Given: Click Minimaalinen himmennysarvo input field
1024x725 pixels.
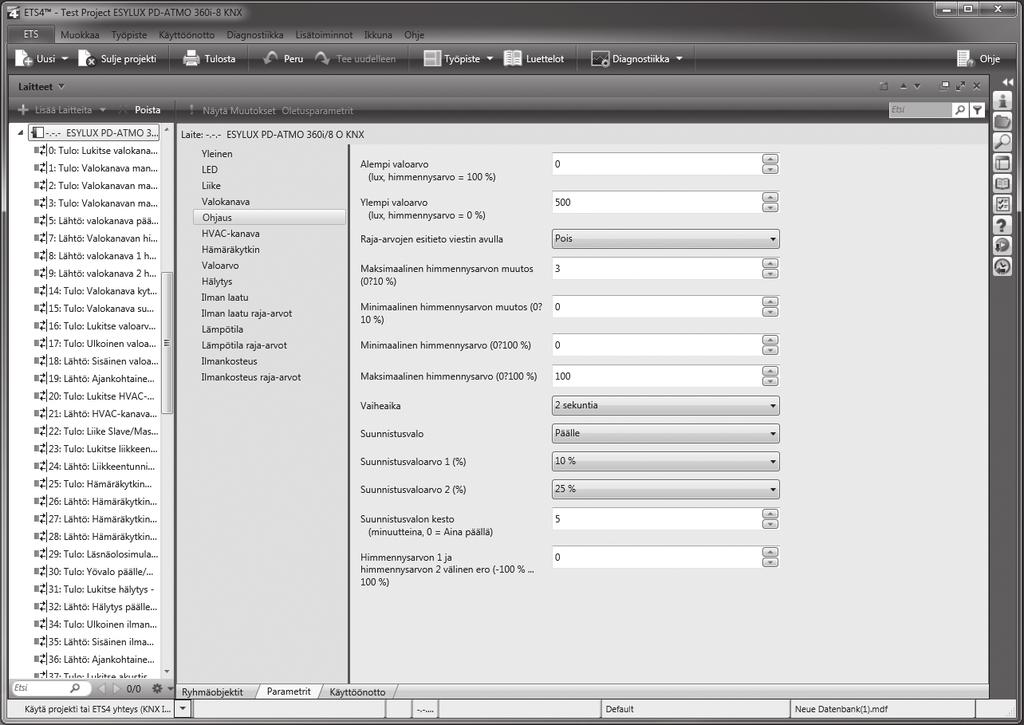Looking at the screenshot, I should coord(656,345).
